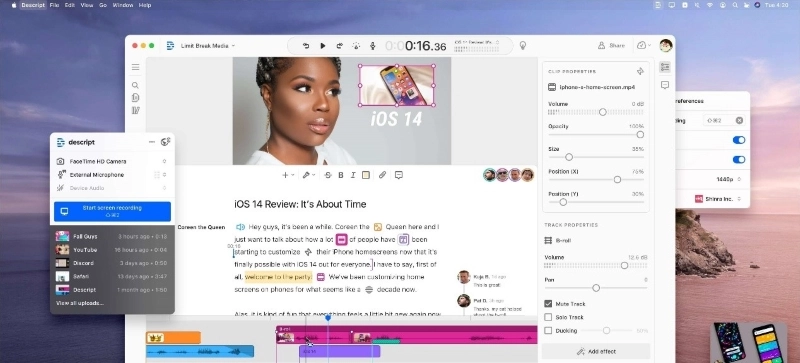
Task: Click the lightbulb icon near timer
Action: click(522, 45)
